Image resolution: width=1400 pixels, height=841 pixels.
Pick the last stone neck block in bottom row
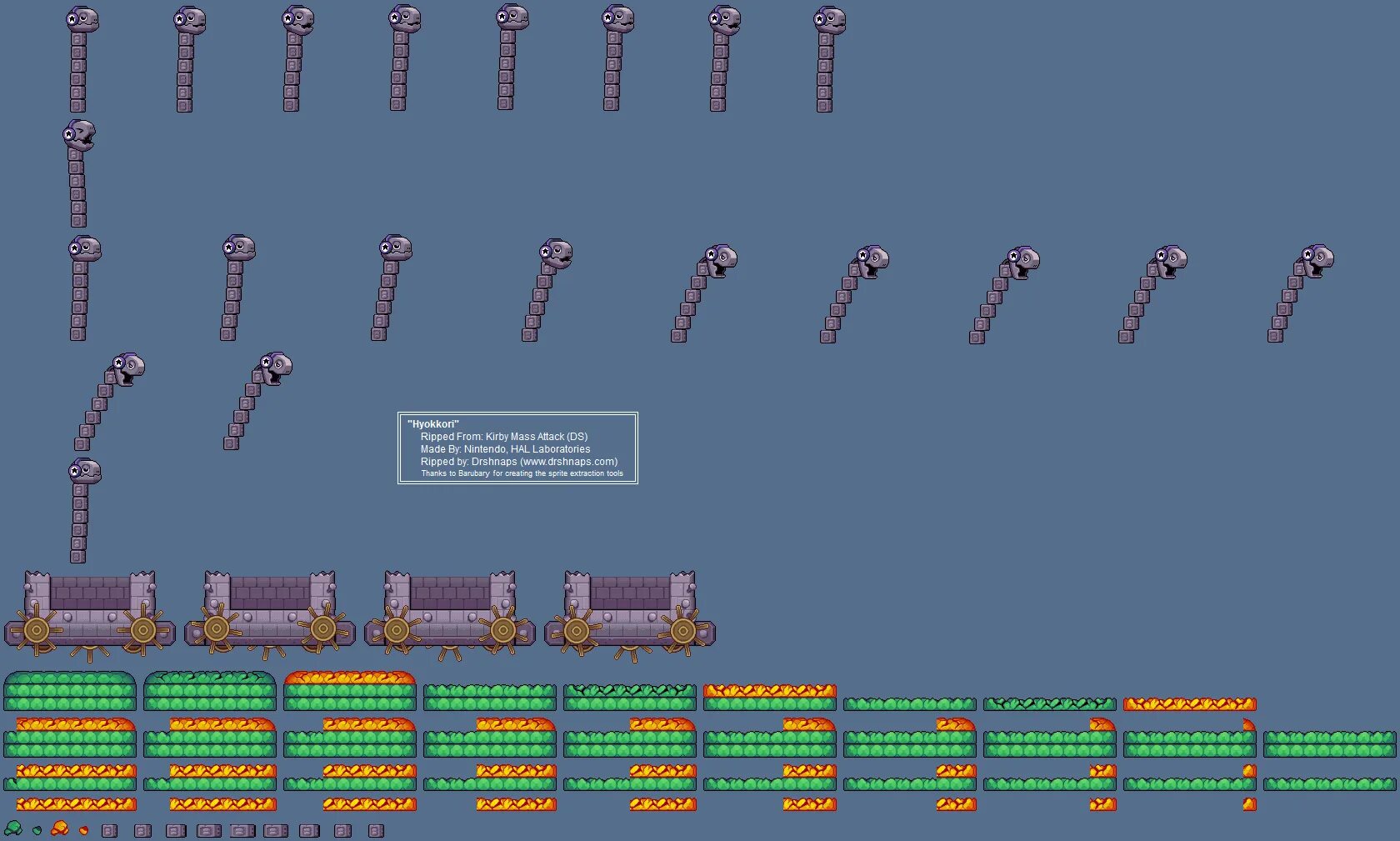click(x=376, y=831)
